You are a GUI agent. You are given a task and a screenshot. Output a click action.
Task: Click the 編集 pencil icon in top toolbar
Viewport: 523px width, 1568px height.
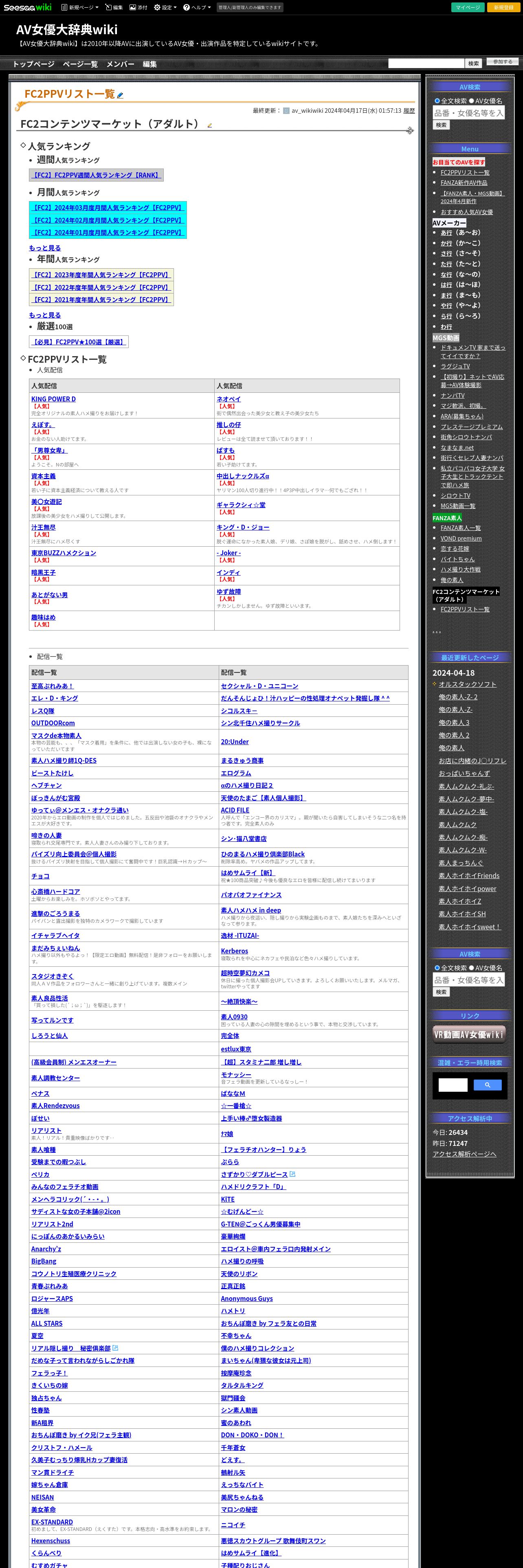108,7
